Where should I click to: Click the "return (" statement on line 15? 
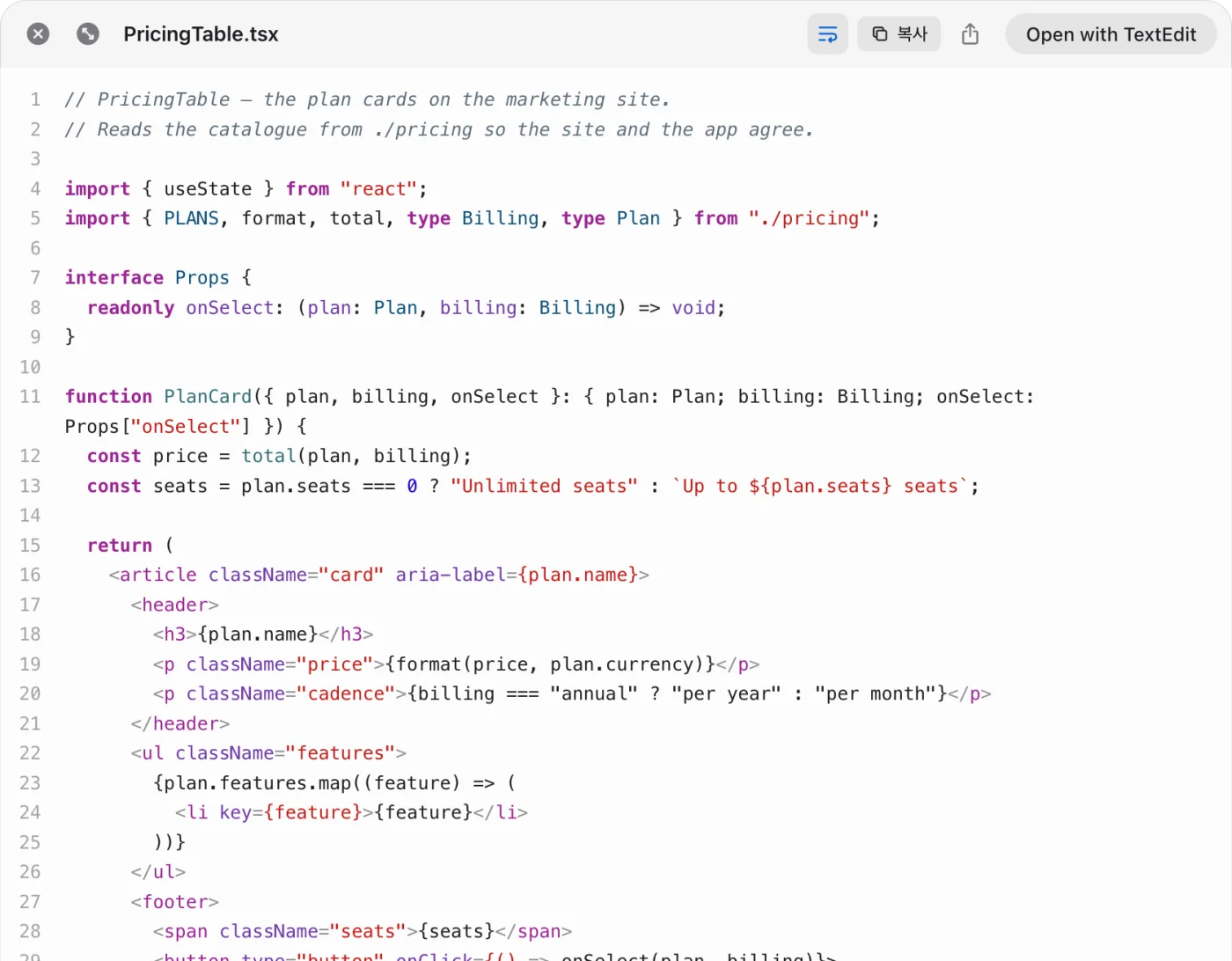point(130,546)
